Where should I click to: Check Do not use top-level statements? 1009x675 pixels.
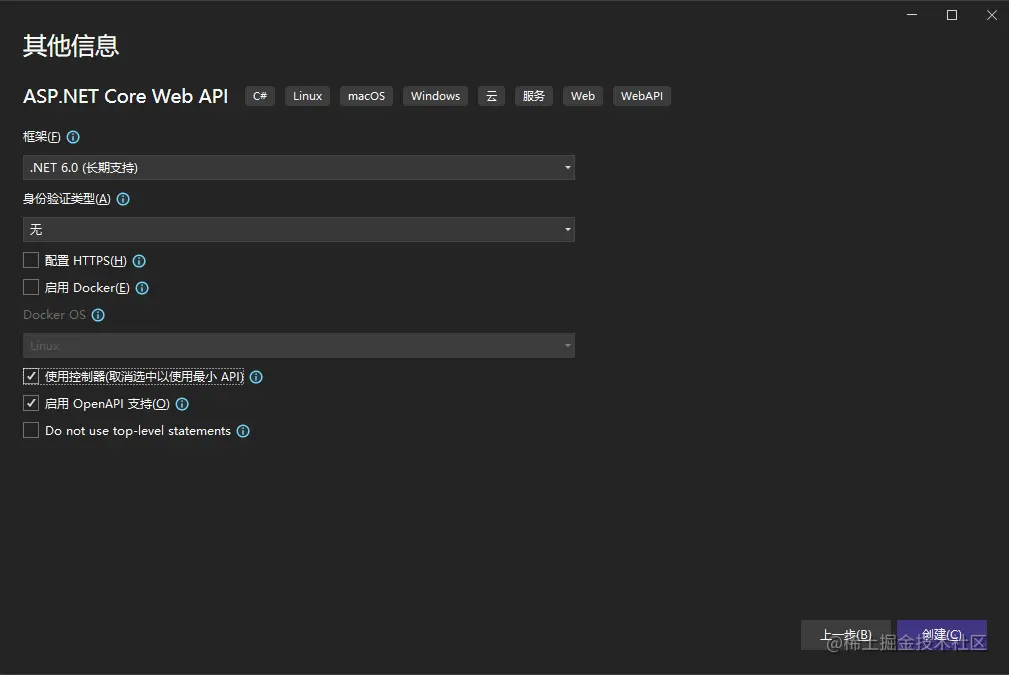pos(31,430)
